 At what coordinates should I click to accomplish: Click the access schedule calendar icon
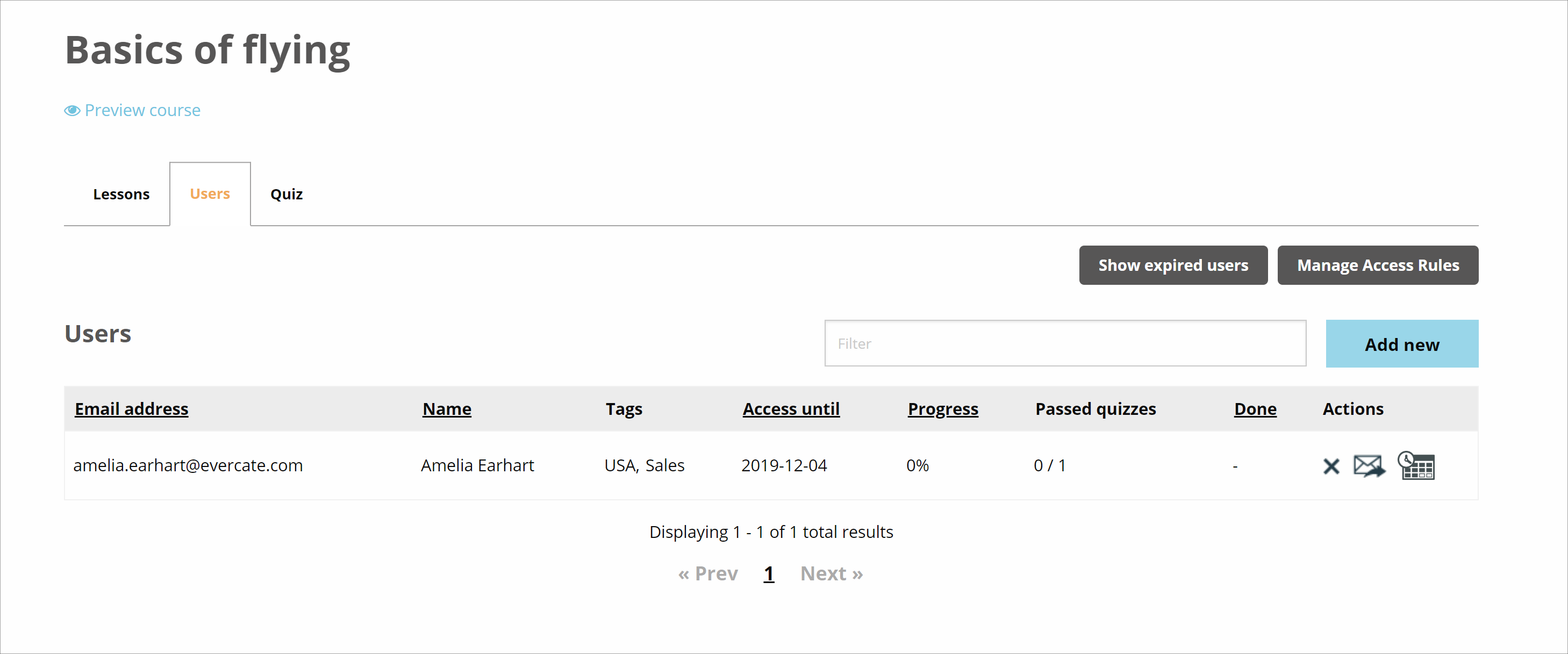[x=1416, y=466]
